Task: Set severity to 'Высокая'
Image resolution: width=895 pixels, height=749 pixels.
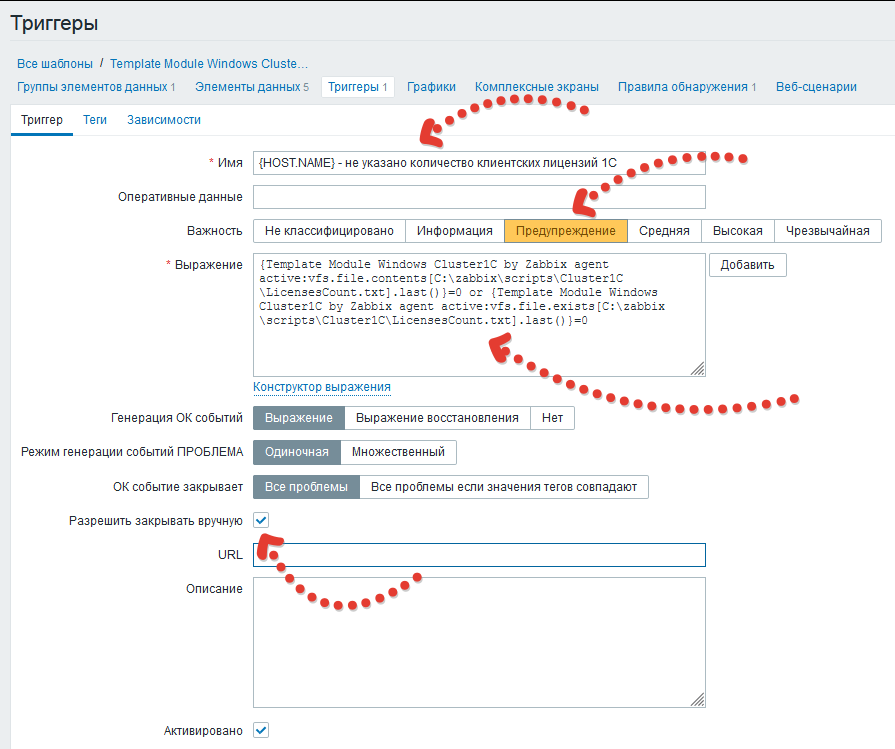Action: pyautogui.click(x=737, y=231)
